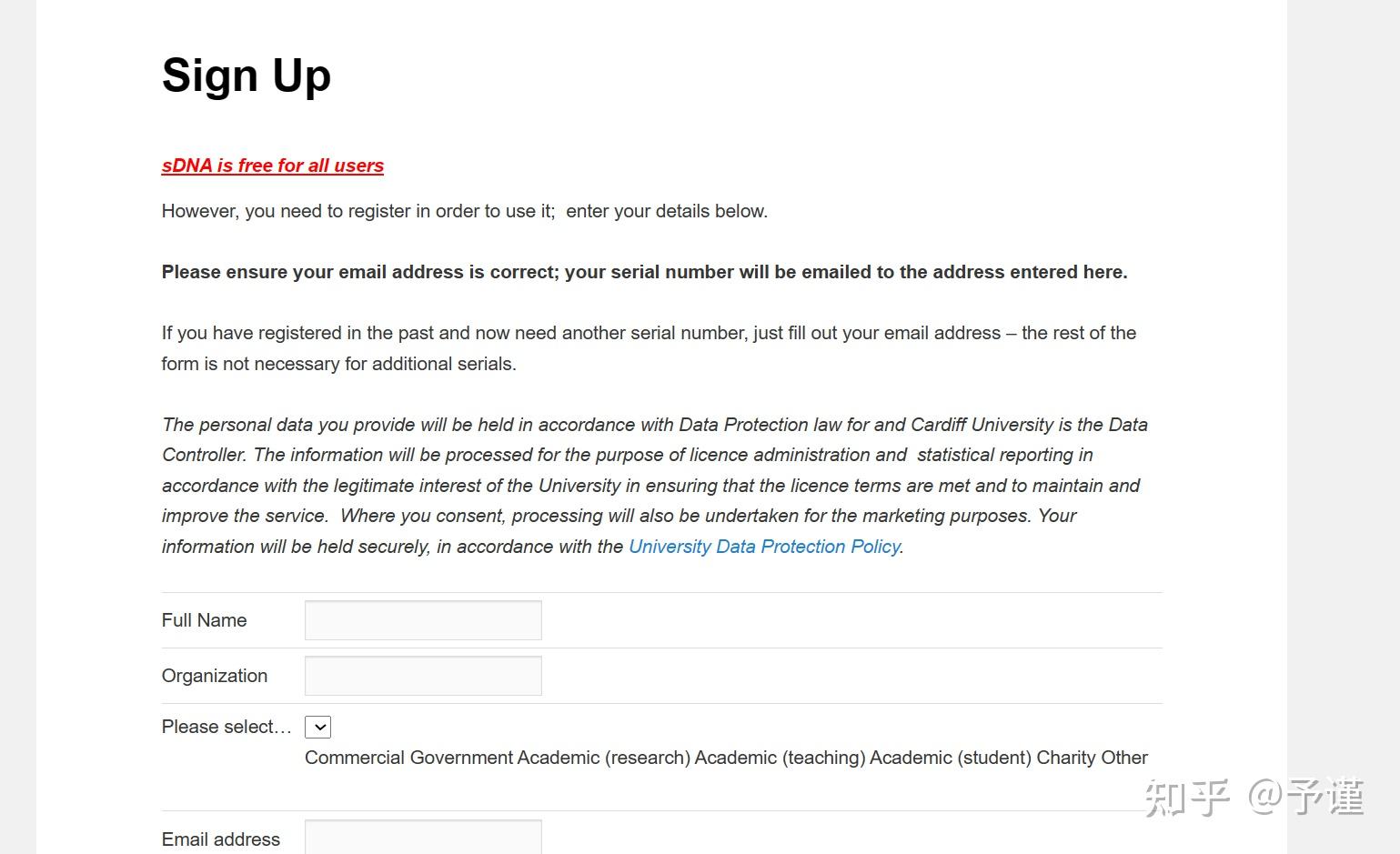Image resolution: width=1400 pixels, height=854 pixels.
Task: Open the 'sDNA is free for all users' link
Action: tap(272, 166)
